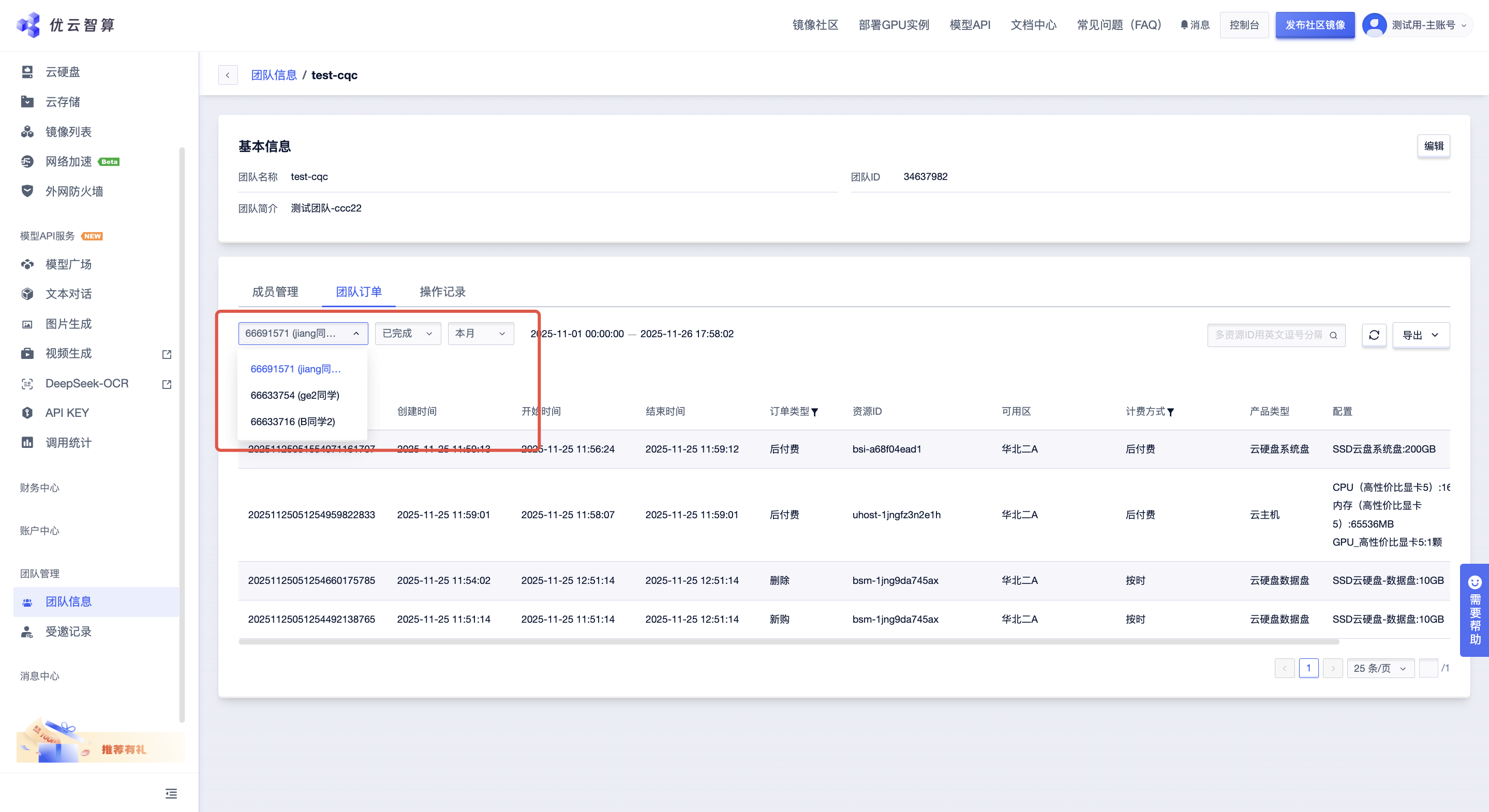This screenshot has height=812, width=1489.
Task: Click the 订单类型 column filter icon
Action: pyautogui.click(x=814, y=412)
